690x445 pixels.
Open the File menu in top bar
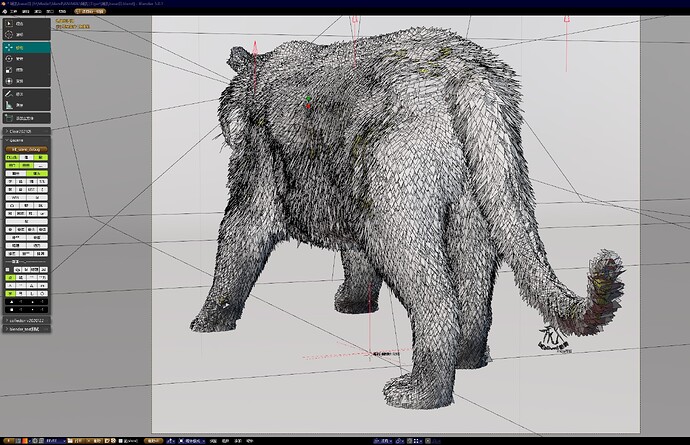tap(14, 11)
